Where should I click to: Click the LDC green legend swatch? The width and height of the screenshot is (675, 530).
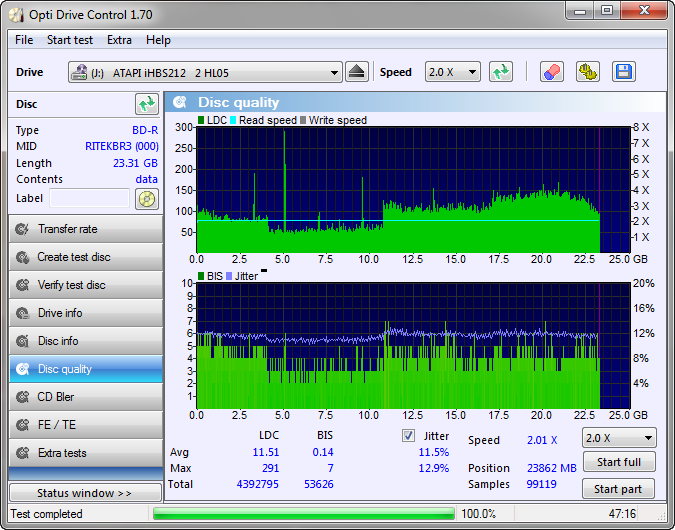tap(201, 120)
